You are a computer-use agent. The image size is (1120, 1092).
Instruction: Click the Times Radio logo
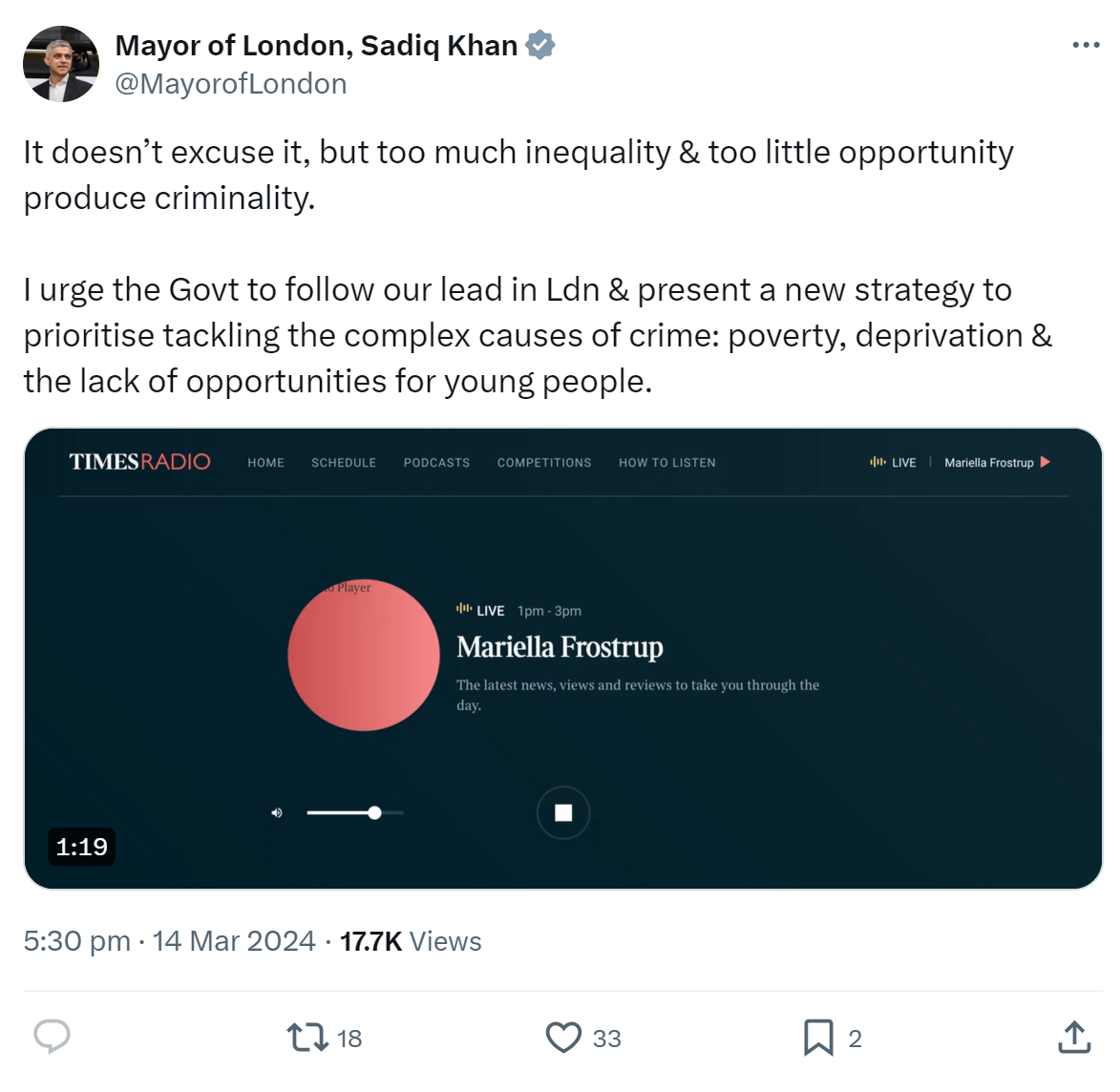[x=139, y=462]
